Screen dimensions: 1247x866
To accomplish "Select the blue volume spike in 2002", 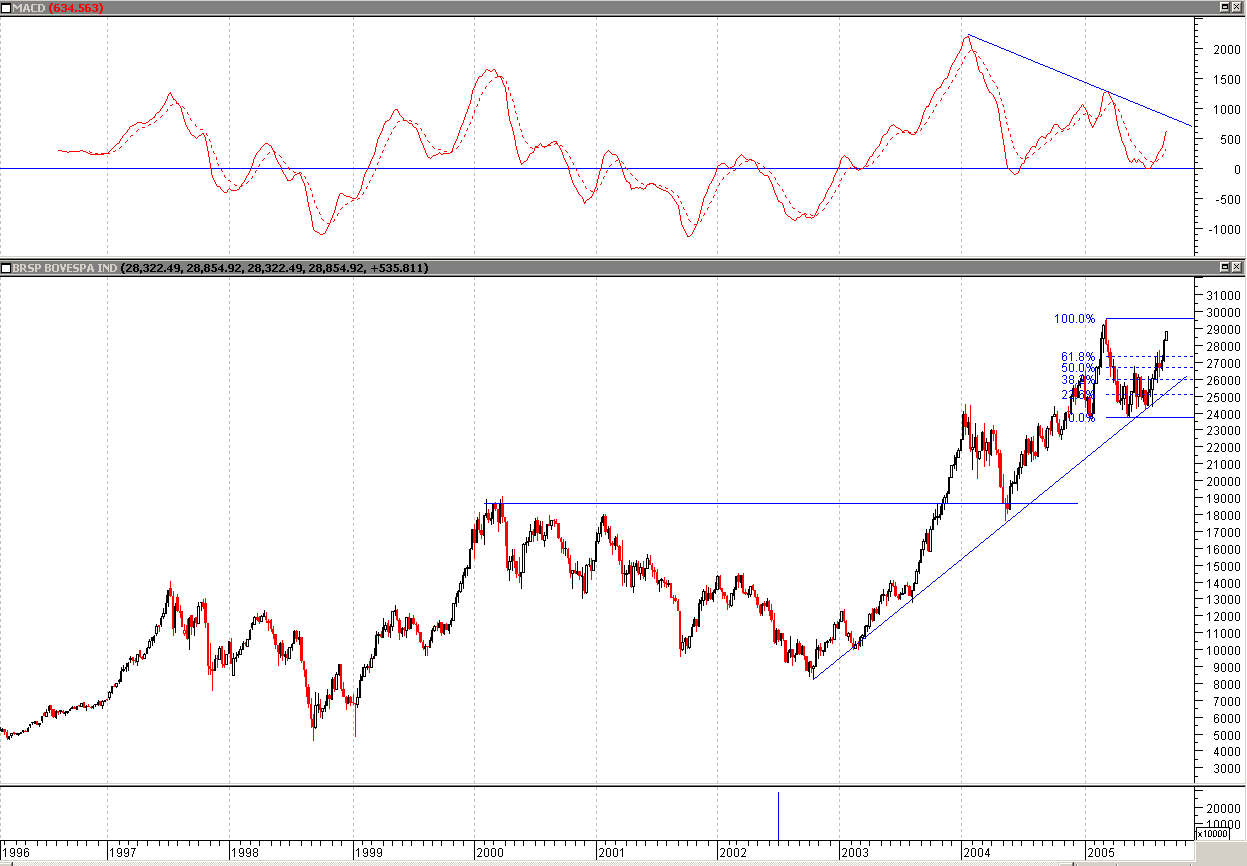I will pos(778,815).
